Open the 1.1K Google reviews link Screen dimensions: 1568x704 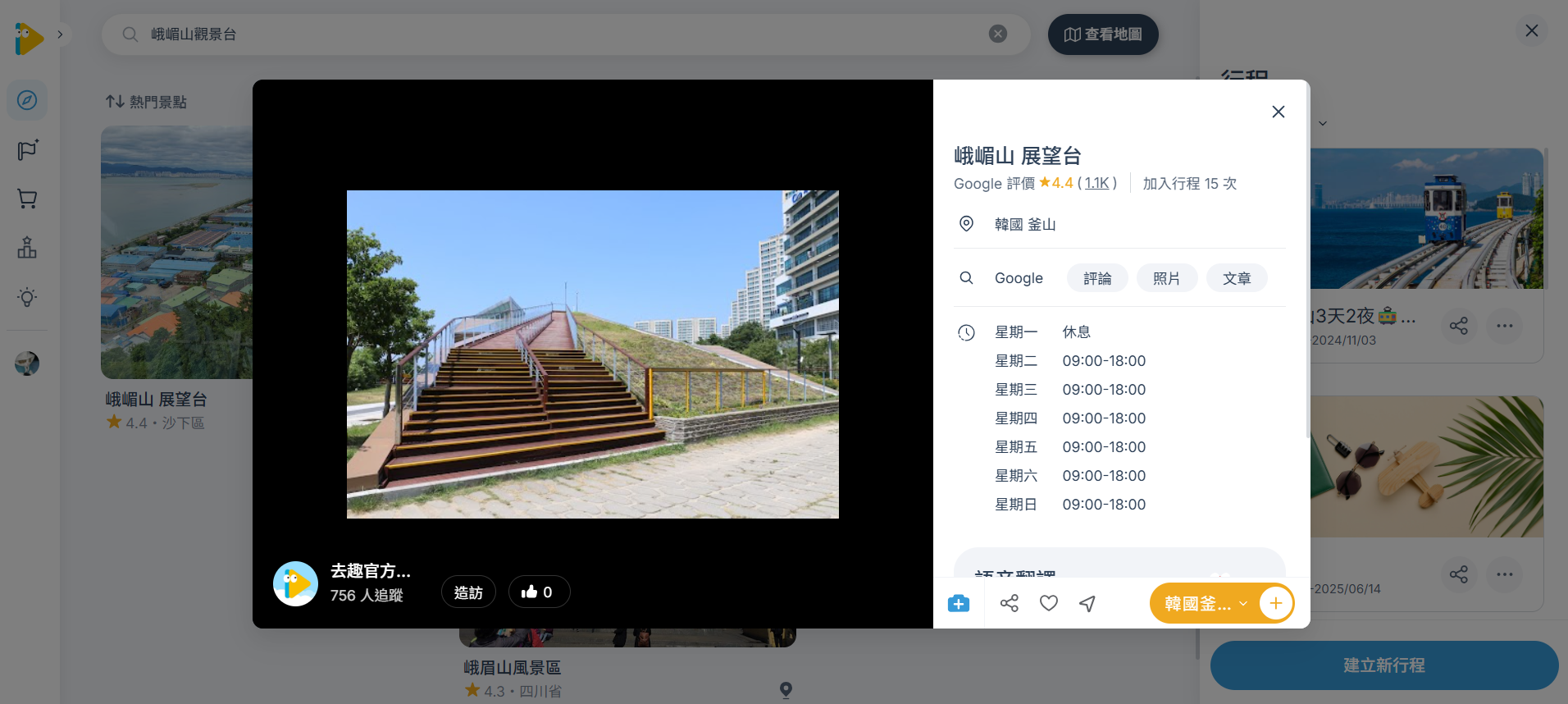click(x=1096, y=183)
